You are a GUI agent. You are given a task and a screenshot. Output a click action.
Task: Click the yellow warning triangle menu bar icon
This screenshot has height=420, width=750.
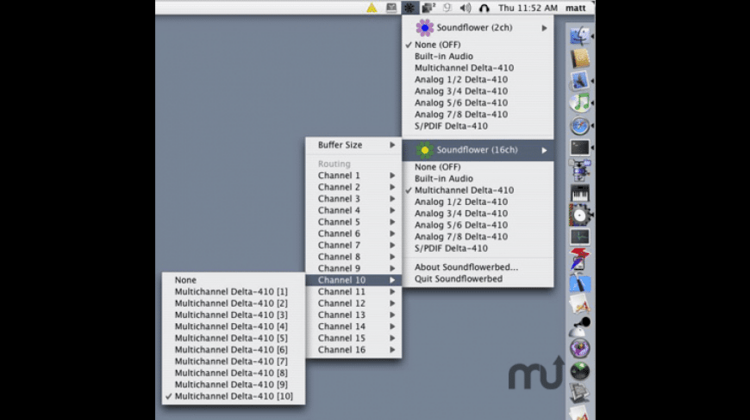pyautogui.click(x=371, y=8)
